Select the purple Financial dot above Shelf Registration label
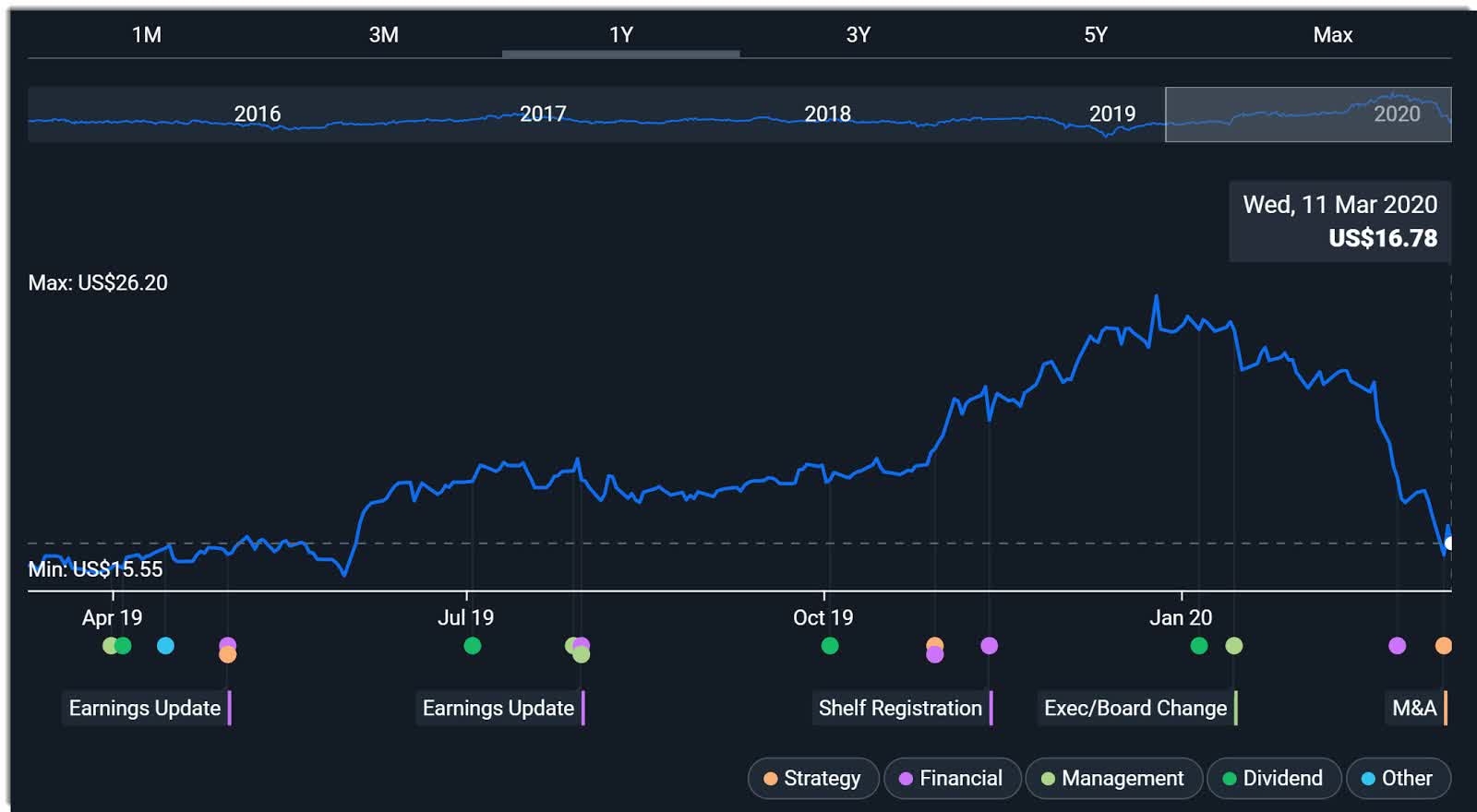Image resolution: width=1477 pixels, height=812 pixels. (x=990, y=646)
